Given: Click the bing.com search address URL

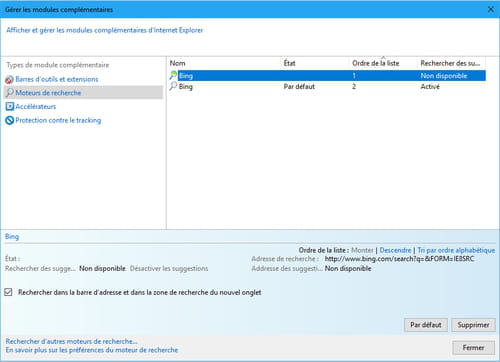Looking at the screenshot, I should pyautogui.click(x=399, y=259).
